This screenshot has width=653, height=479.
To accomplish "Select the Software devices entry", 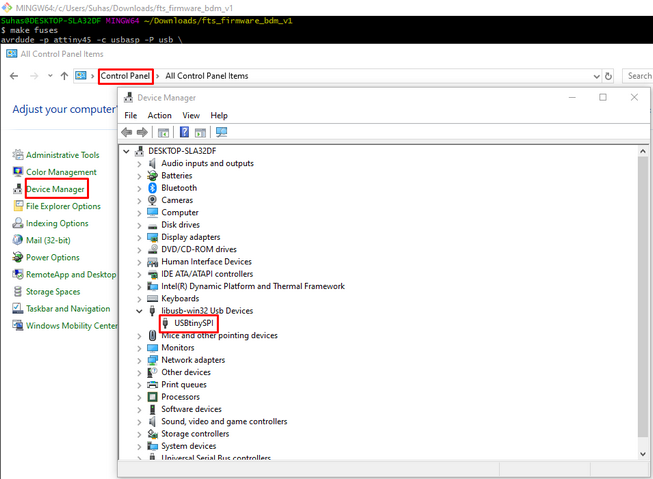I will (192, 409).
